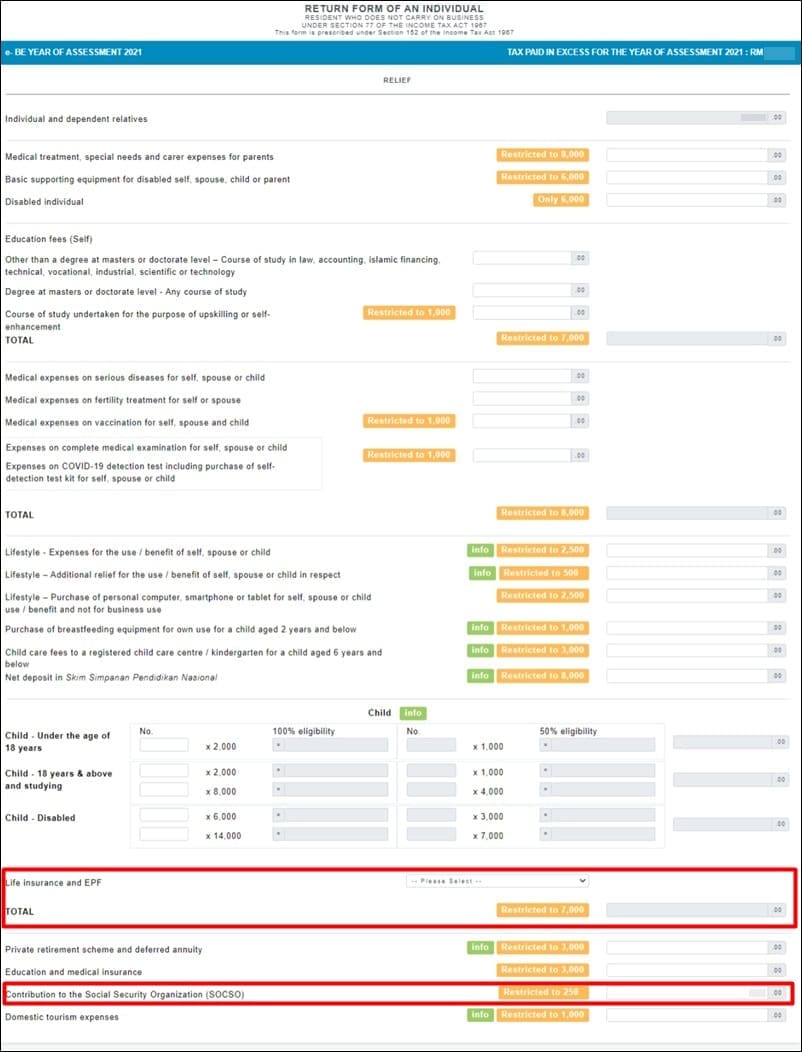
Task: Click the 'Only 6,000' badge
Action: [561, 200]
